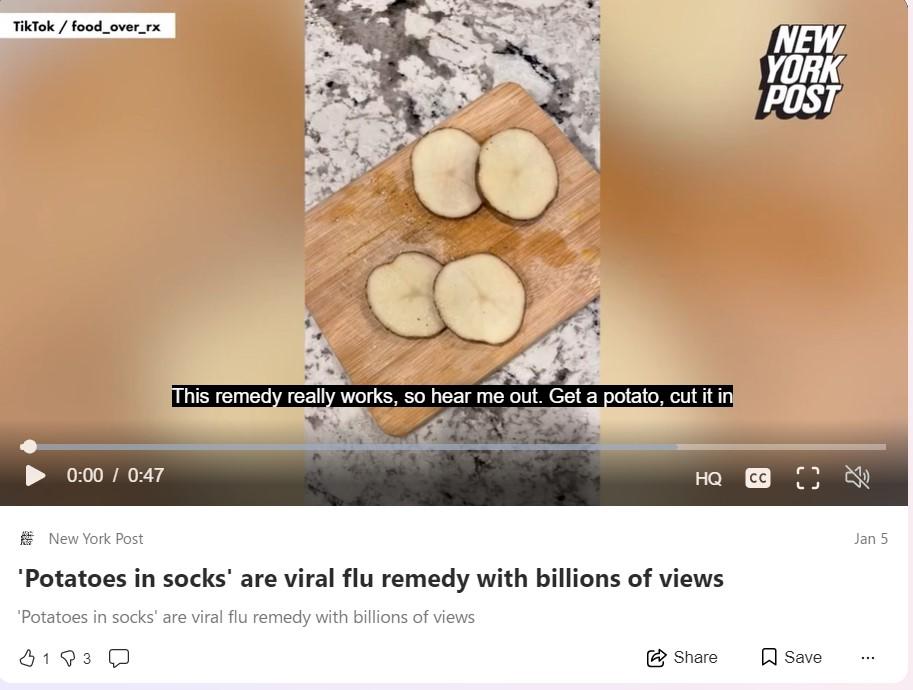Click the article description subtitle text
Screen dimensions: 913x690
(246, 617)
